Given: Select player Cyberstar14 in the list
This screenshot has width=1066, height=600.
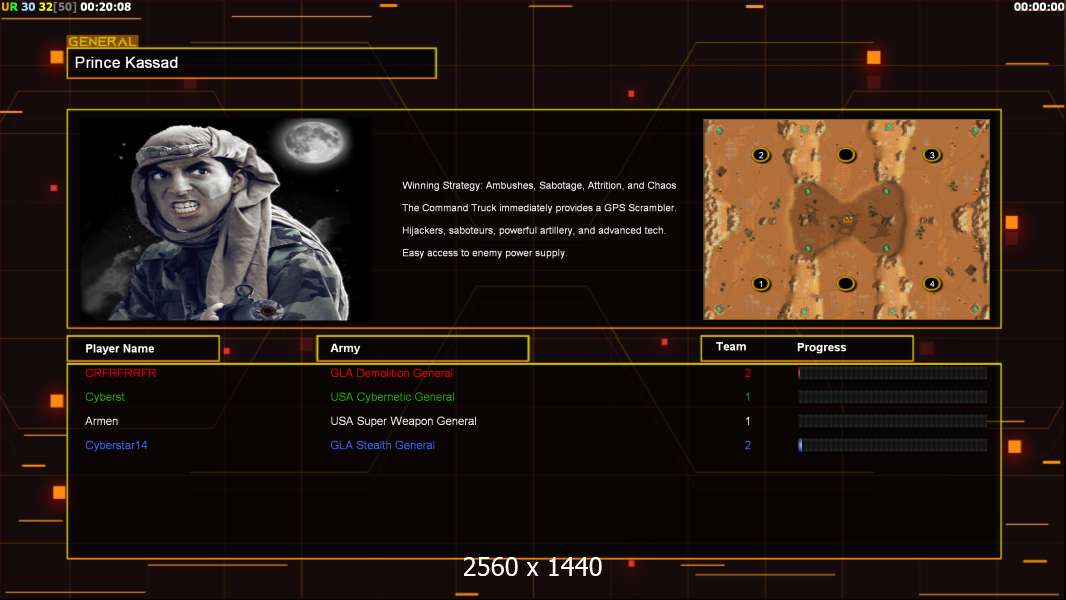Looking at the screenshot, I should [116, 445].
